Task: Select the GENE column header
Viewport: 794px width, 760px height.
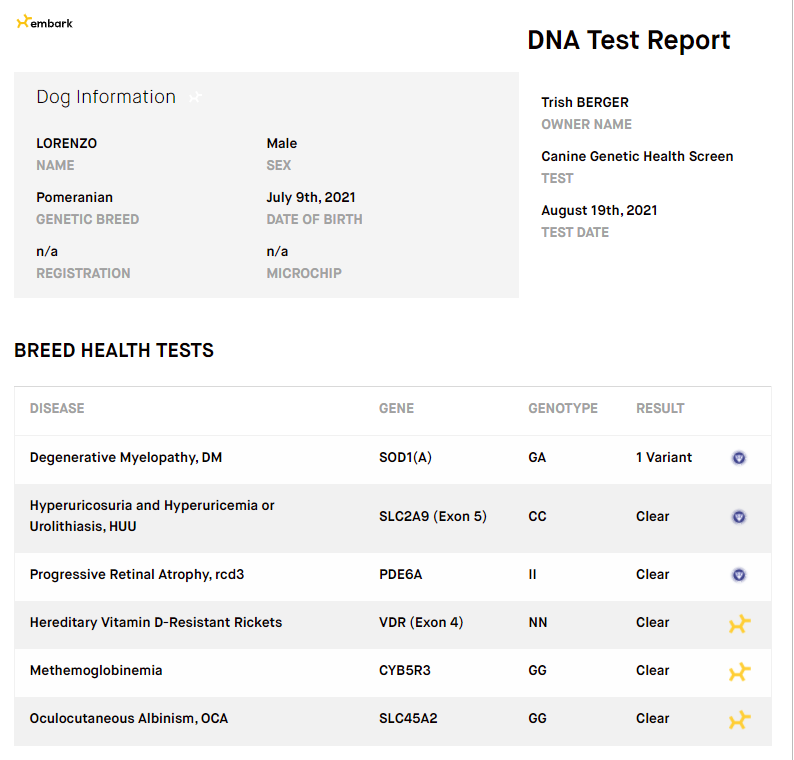Action: 396,408
